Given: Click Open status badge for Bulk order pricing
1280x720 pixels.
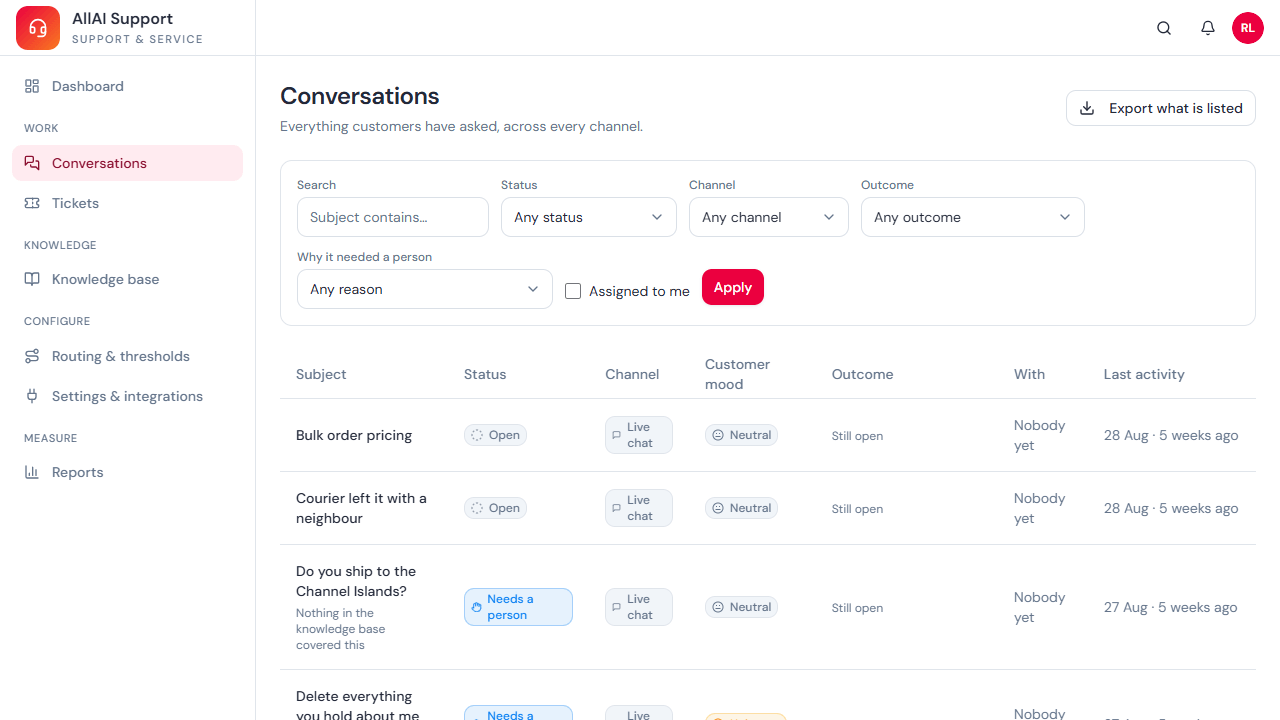Looking at the screenshot, I should pos(495,435).
